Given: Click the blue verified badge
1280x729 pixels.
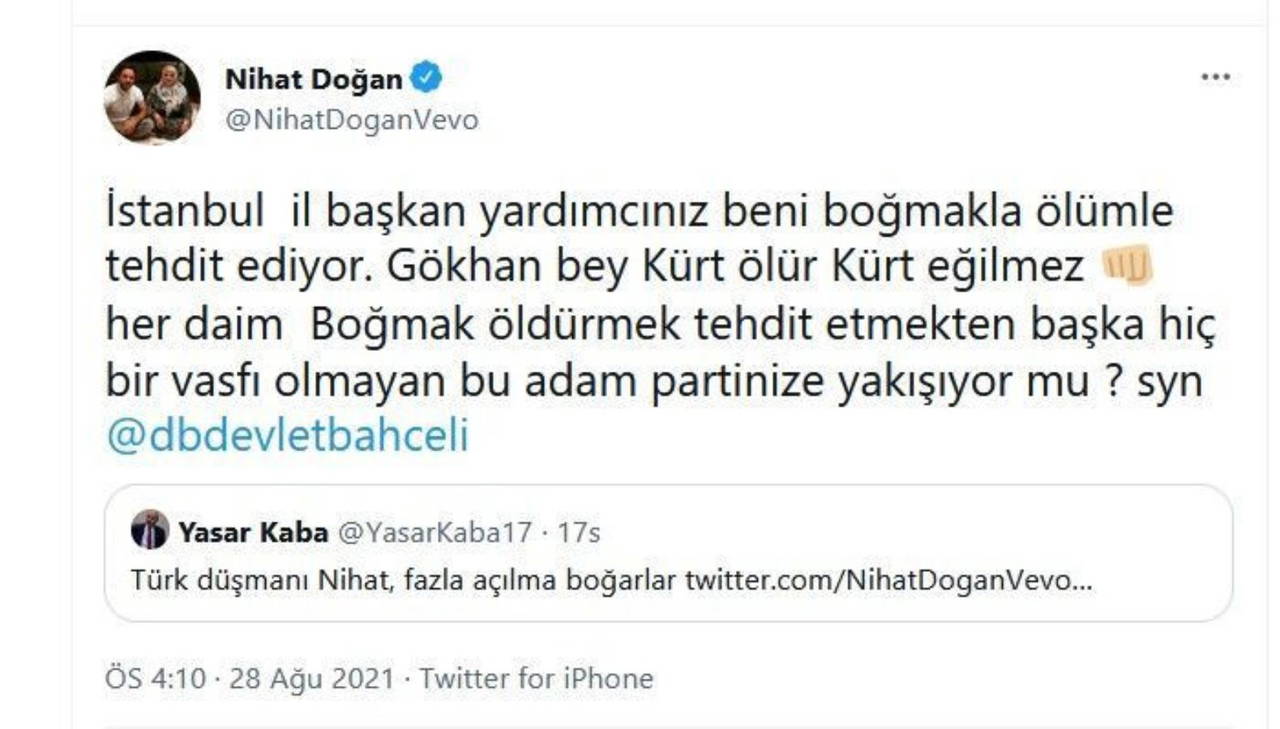Looking at the screenshot, I should click(x=427, y=77).
